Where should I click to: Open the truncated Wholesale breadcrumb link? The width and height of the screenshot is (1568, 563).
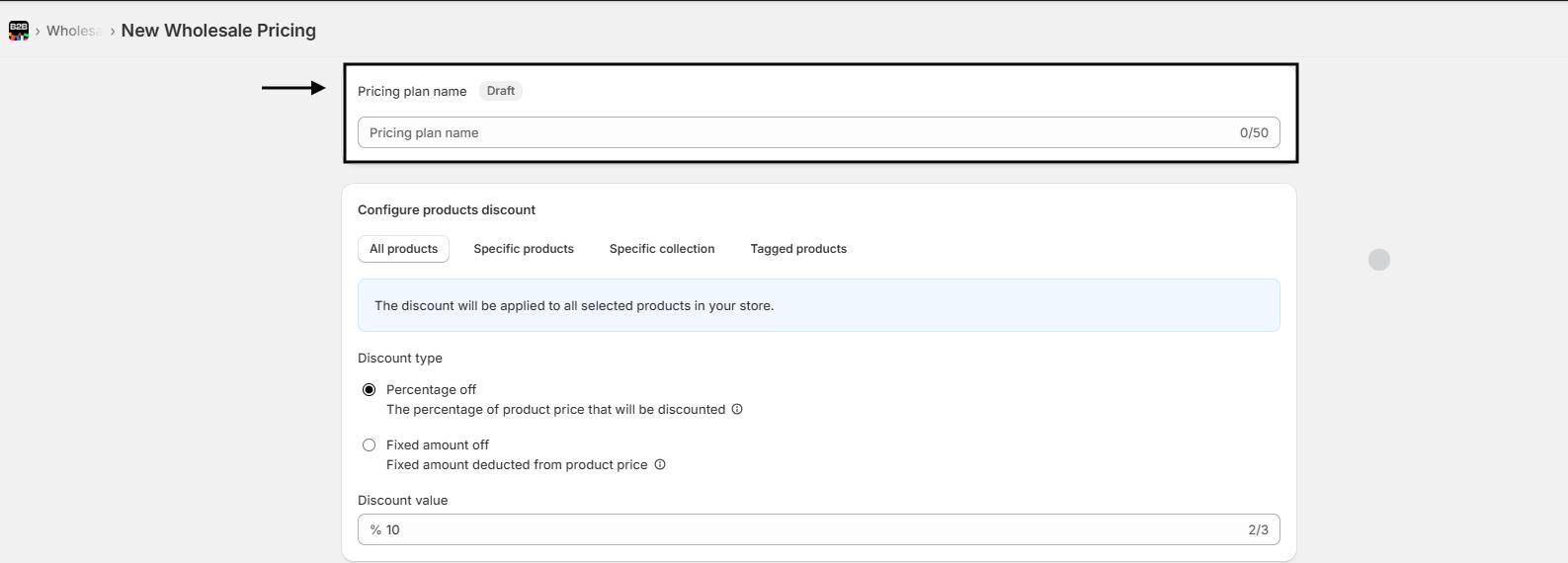click(74, 31)
